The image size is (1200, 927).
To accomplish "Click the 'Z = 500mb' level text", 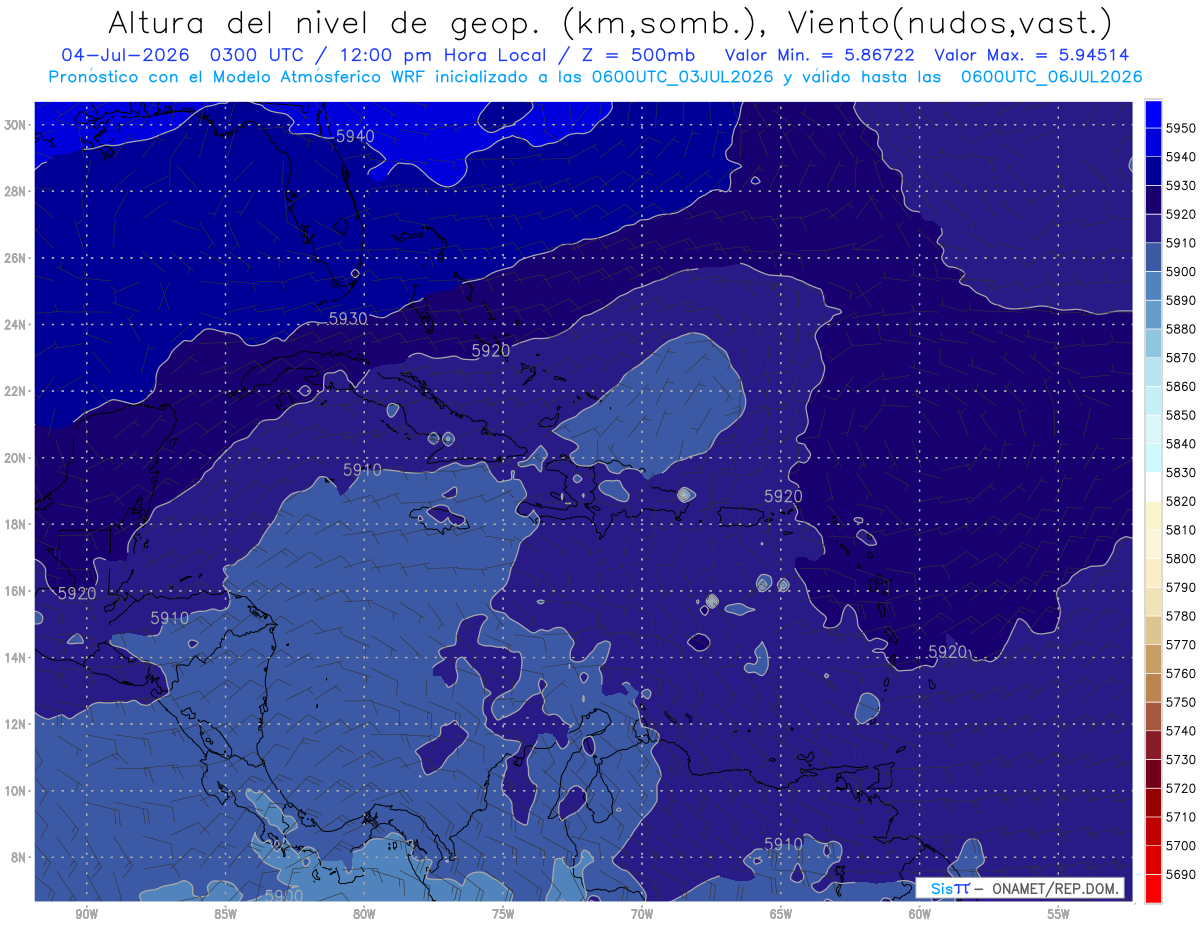I will point(640,55).
